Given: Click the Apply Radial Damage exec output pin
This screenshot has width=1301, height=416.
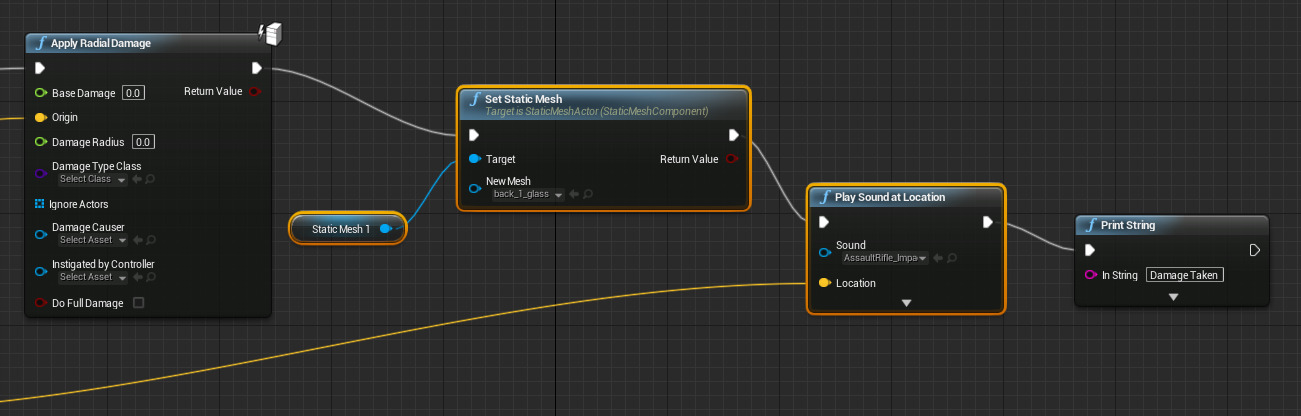Looking at the screenshot, I should [257, 68].
